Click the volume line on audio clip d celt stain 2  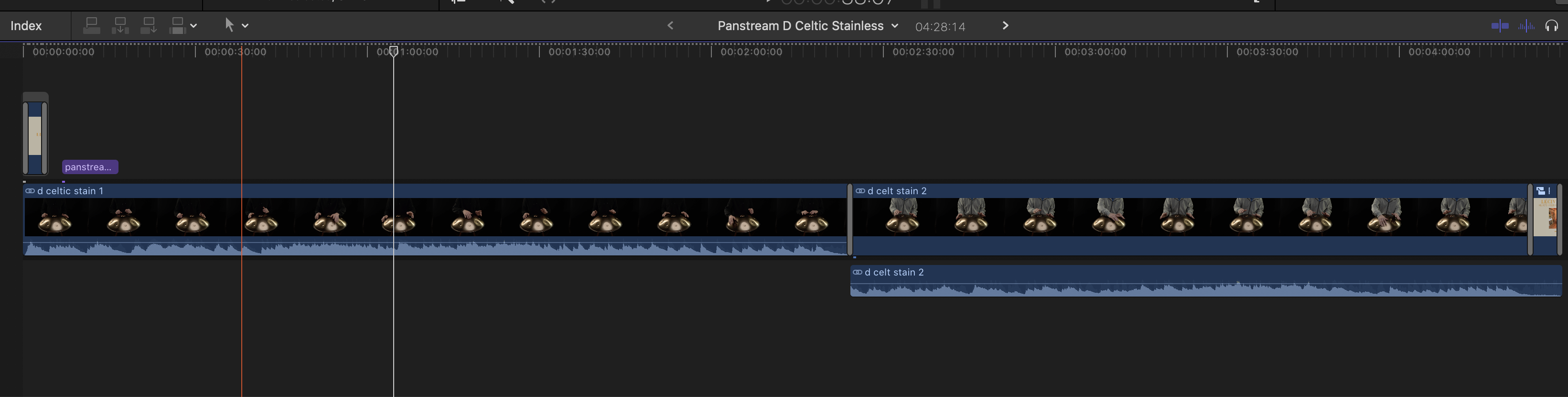(x=1206, y=284)
